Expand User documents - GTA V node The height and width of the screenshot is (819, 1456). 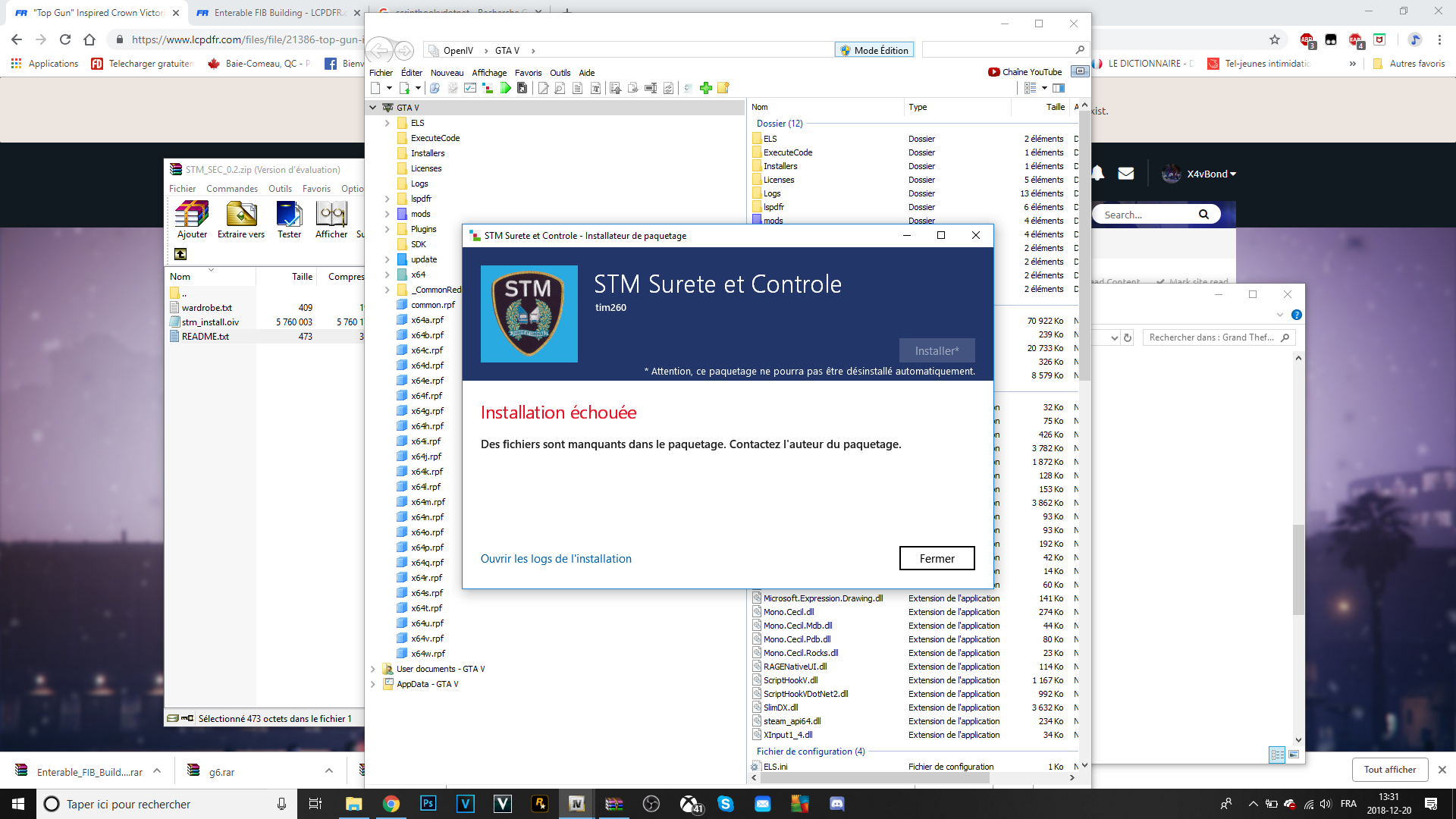pyautogui.click(x=373, y=669)
